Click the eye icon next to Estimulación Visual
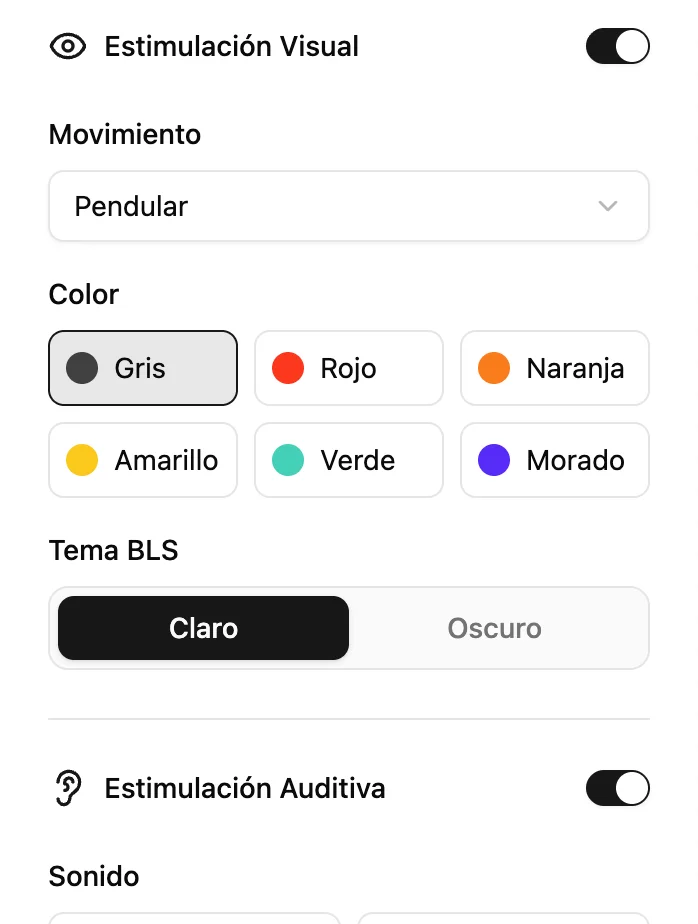This screenshot has height=924, width=698. 67,46
